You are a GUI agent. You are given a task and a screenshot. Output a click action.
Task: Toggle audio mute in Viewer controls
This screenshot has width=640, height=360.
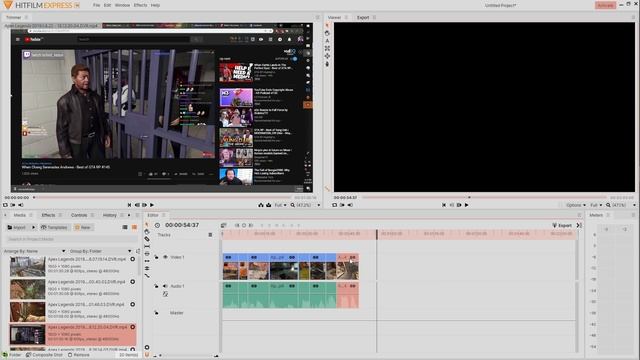click(350, 205)
